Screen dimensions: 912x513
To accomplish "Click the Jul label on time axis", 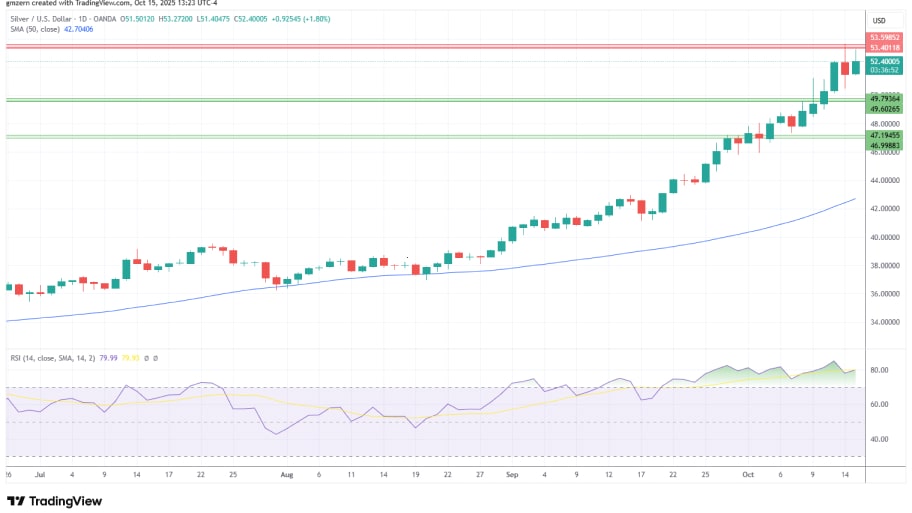I will coord(39,477).
